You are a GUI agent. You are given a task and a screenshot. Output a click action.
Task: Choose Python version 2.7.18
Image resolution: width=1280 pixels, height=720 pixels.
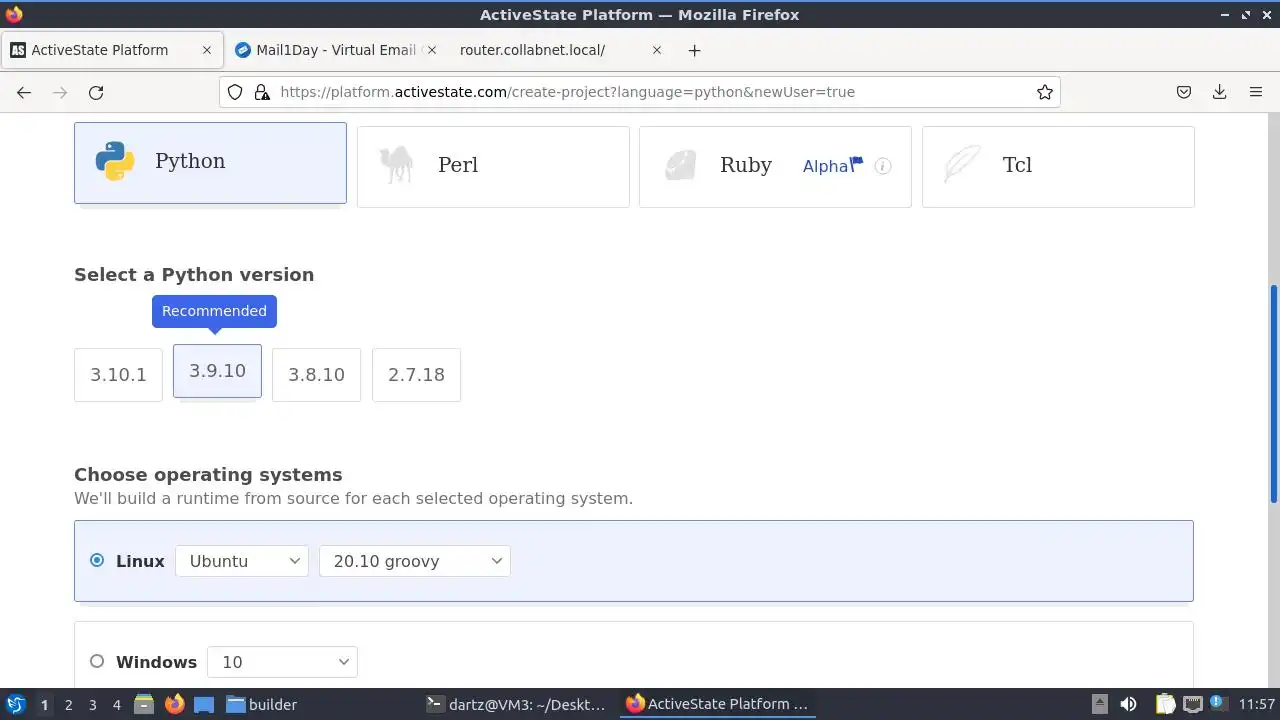point(416,375)
